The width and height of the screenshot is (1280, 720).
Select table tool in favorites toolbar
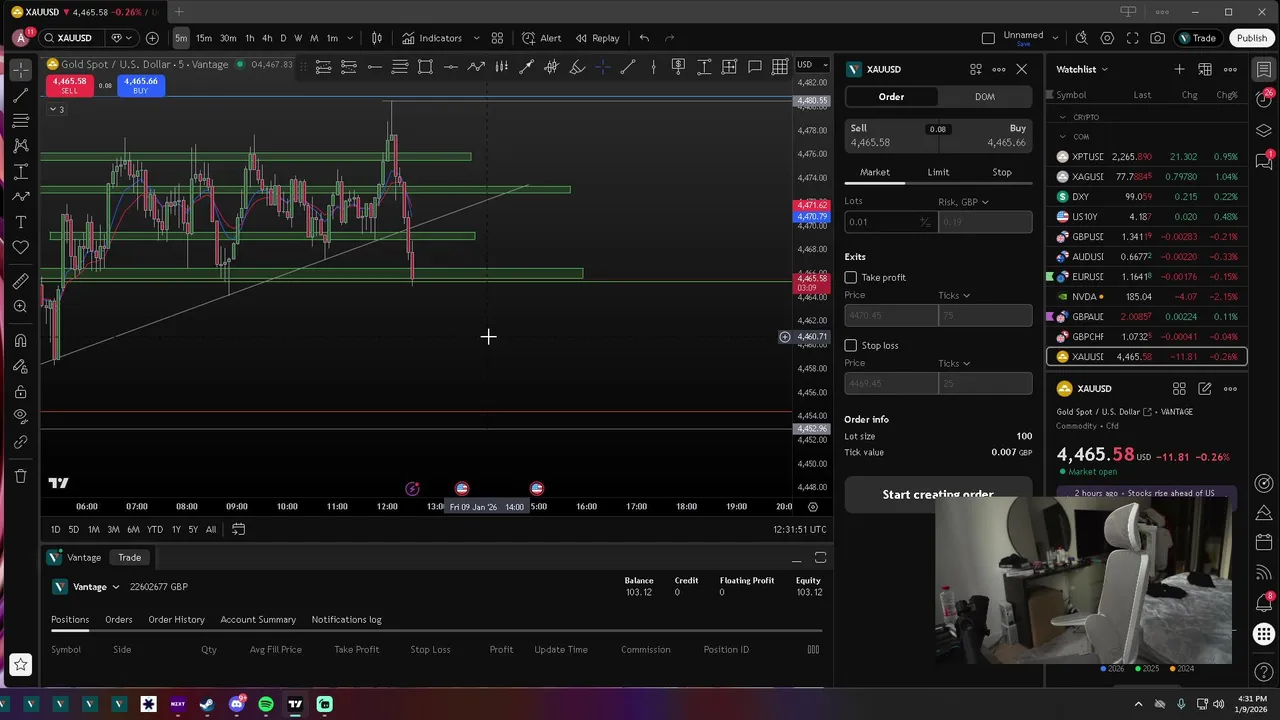[x=780, y=67]
